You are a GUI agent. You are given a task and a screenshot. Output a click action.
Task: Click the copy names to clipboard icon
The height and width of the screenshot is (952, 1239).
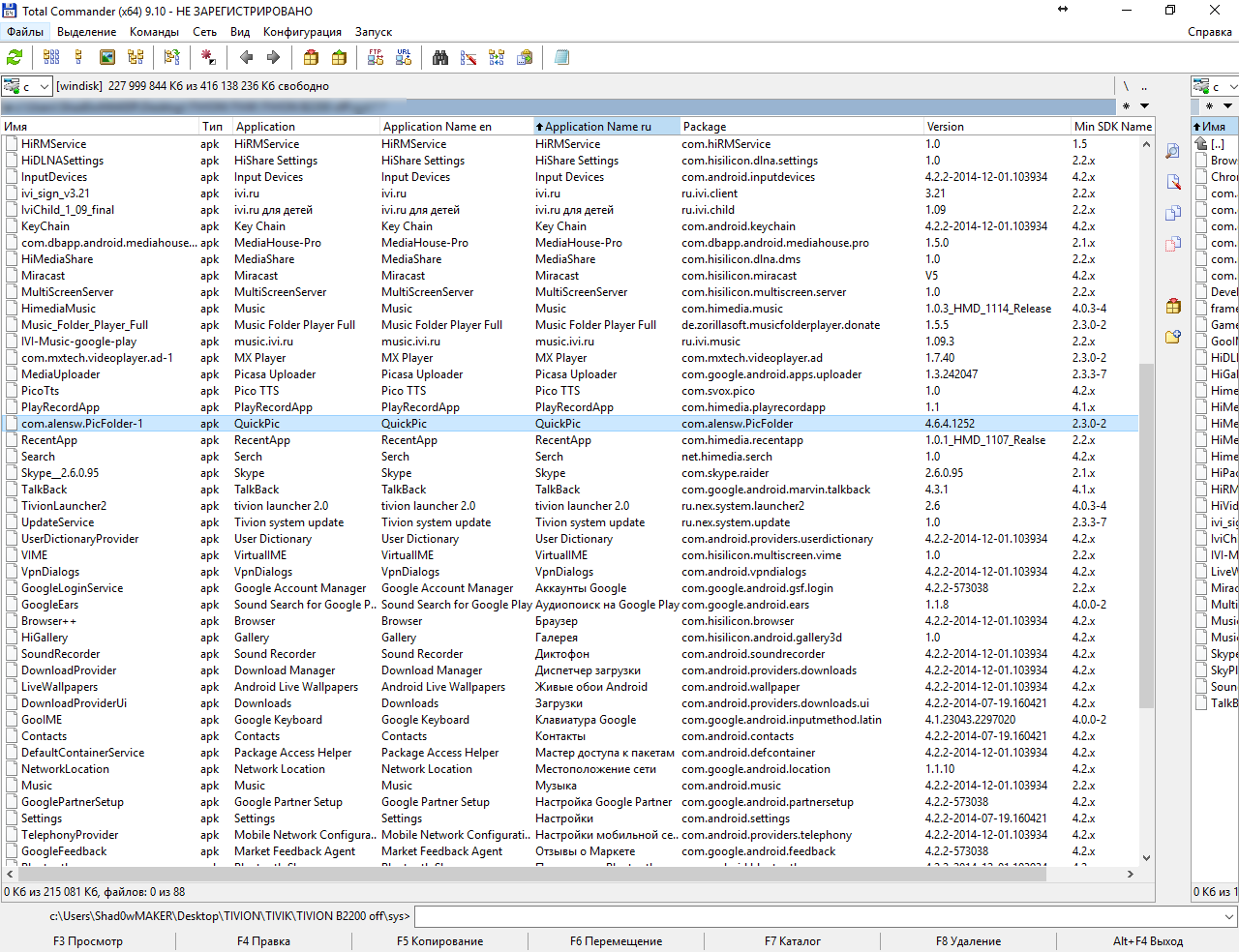pos(525,58)
